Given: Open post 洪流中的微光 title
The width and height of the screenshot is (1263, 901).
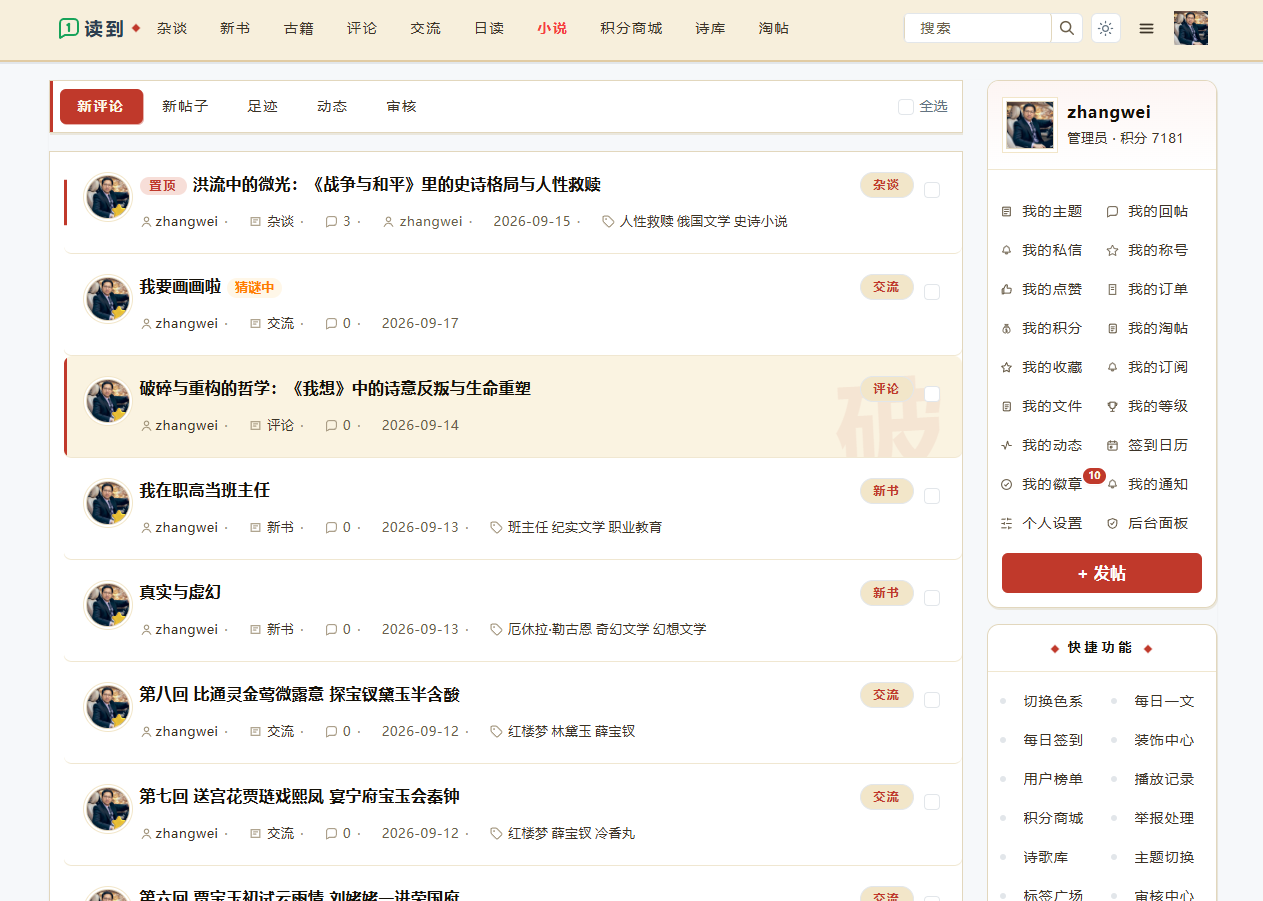Looking at the screenshot, I should [x=396, y=185].
